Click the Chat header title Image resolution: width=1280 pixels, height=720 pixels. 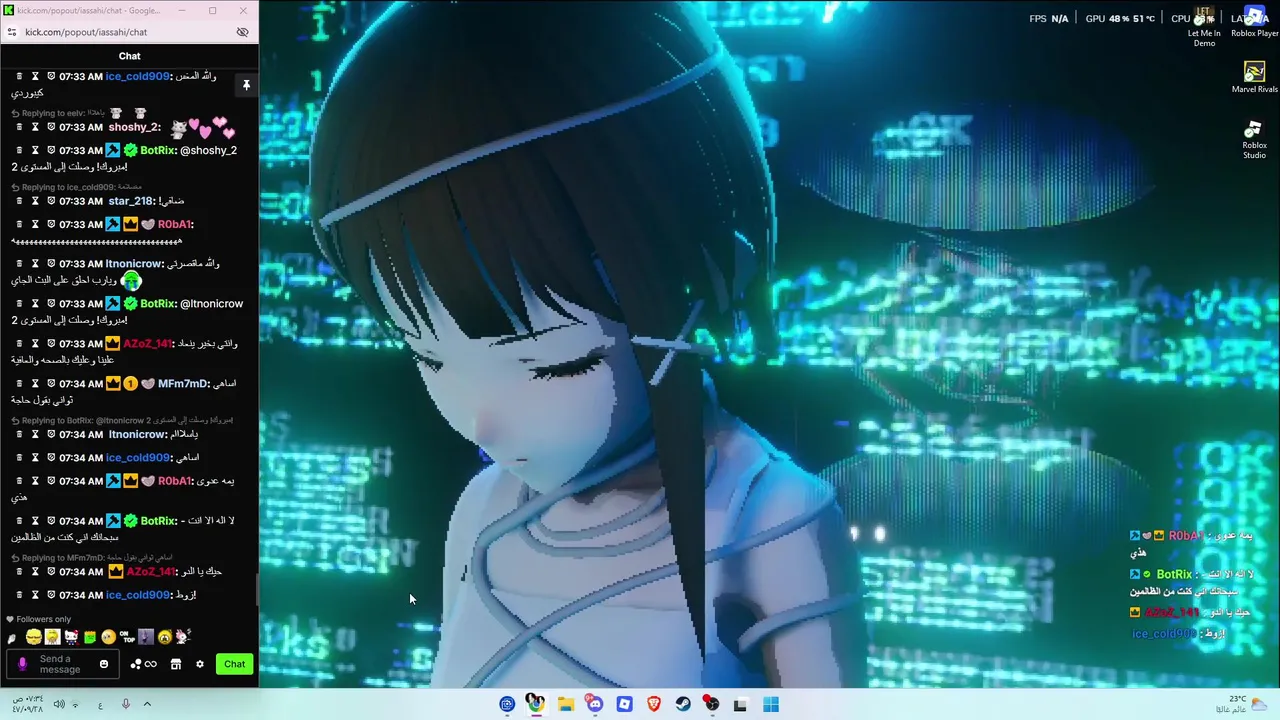[130, 56]
